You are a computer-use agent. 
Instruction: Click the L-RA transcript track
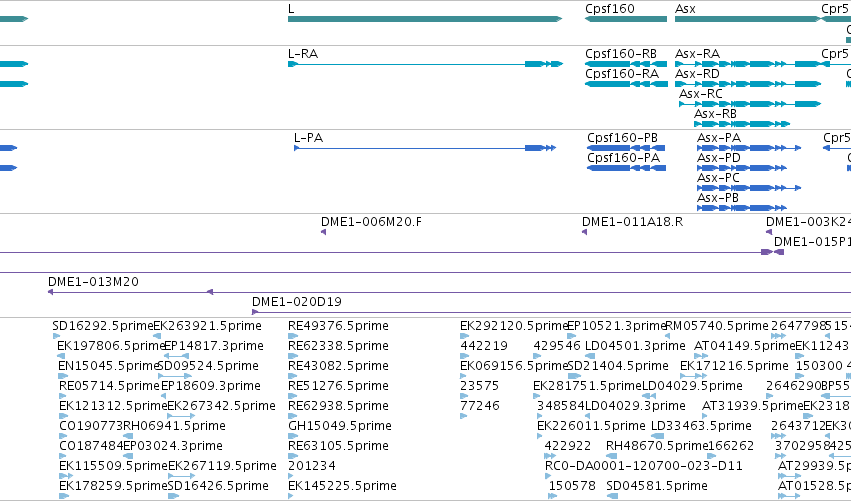point(426,64)
